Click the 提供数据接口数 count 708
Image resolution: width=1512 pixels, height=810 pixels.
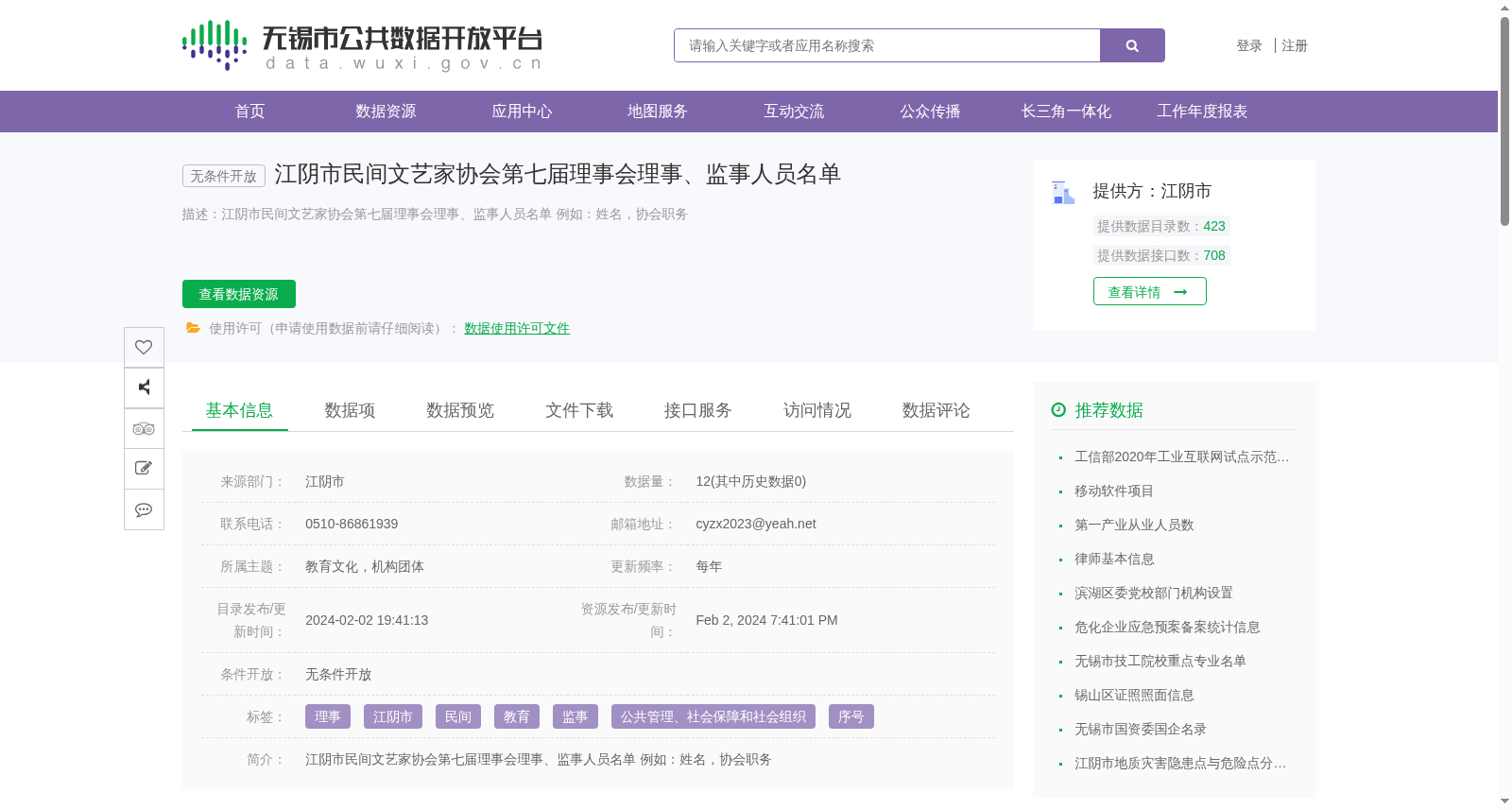(1214, 255)
